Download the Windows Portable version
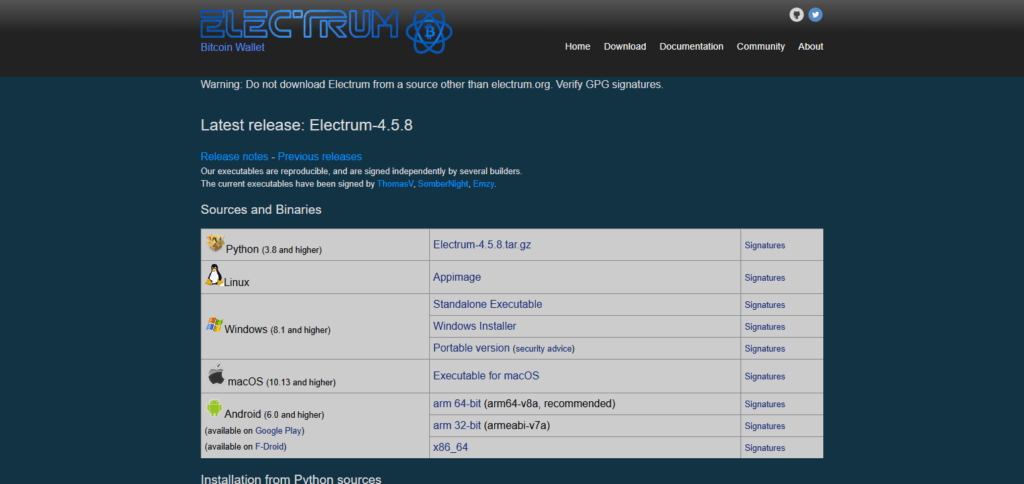This screenshot has height=484, width=1024. tap(472, 348)
